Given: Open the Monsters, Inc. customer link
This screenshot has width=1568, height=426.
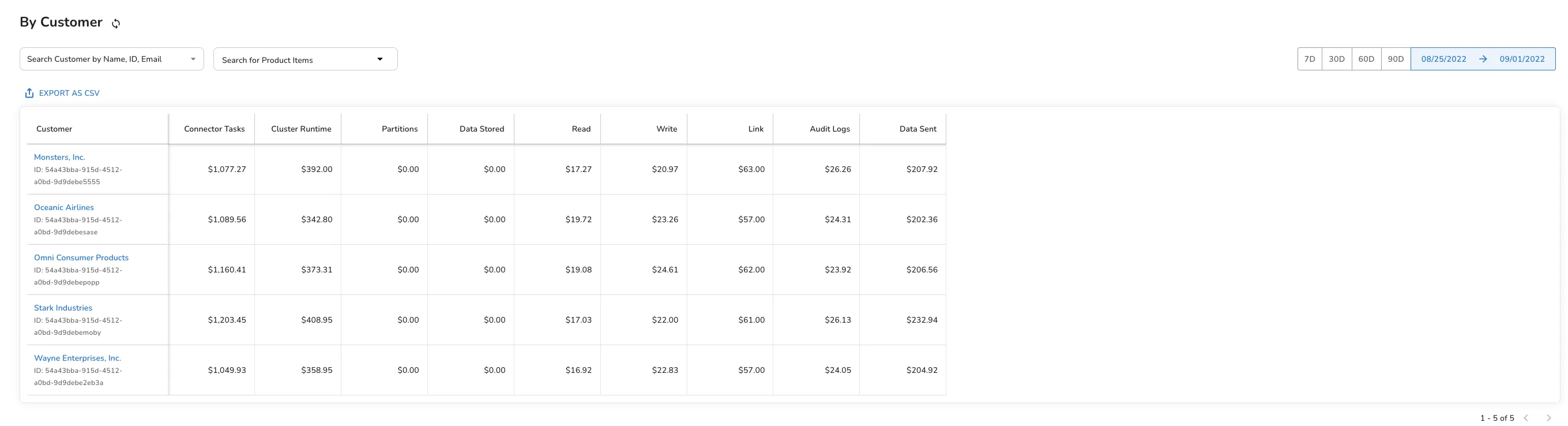Looking at the screenshot, I should point(59,157).
